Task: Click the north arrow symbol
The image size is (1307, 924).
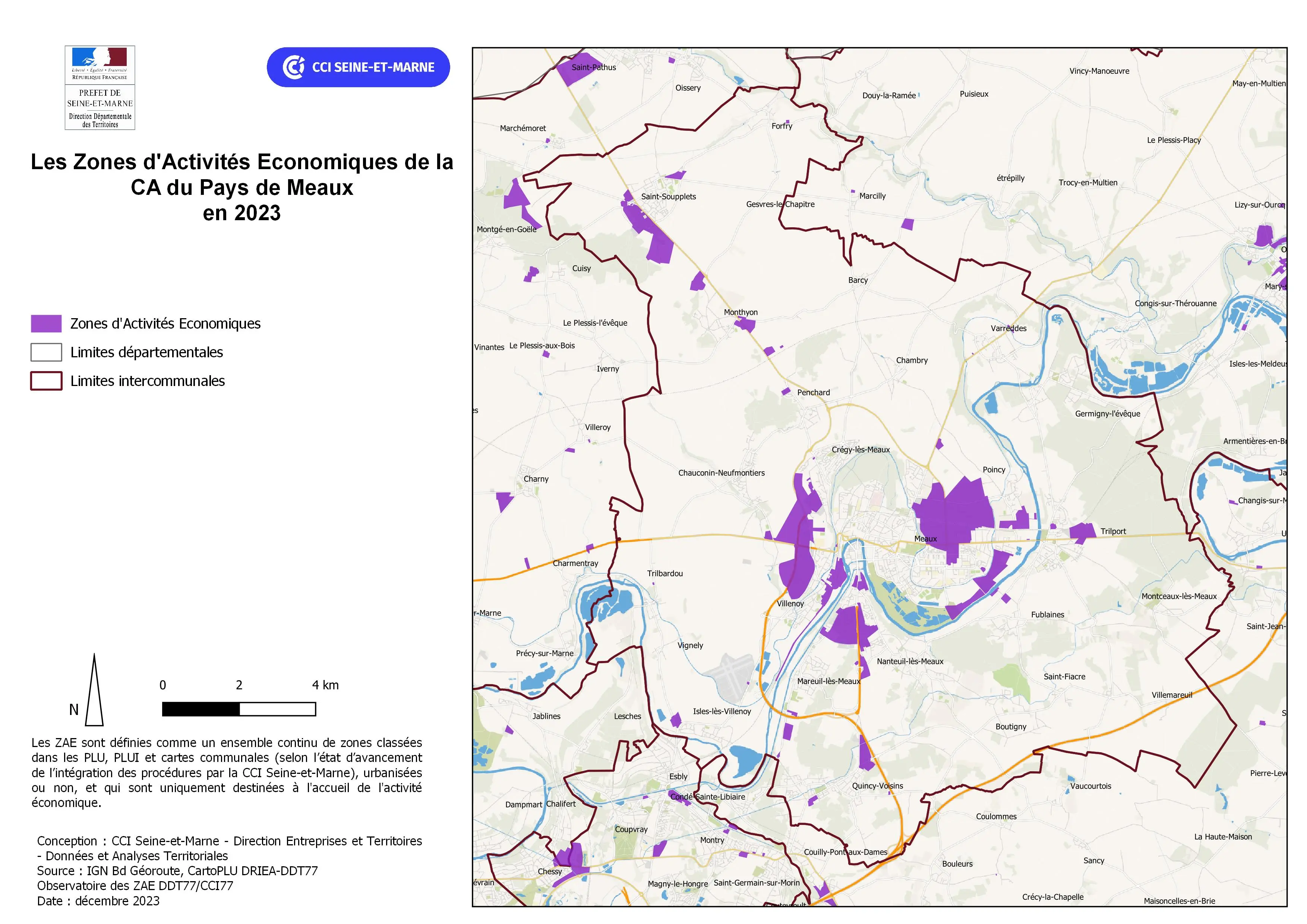Action: click(94, 690)
